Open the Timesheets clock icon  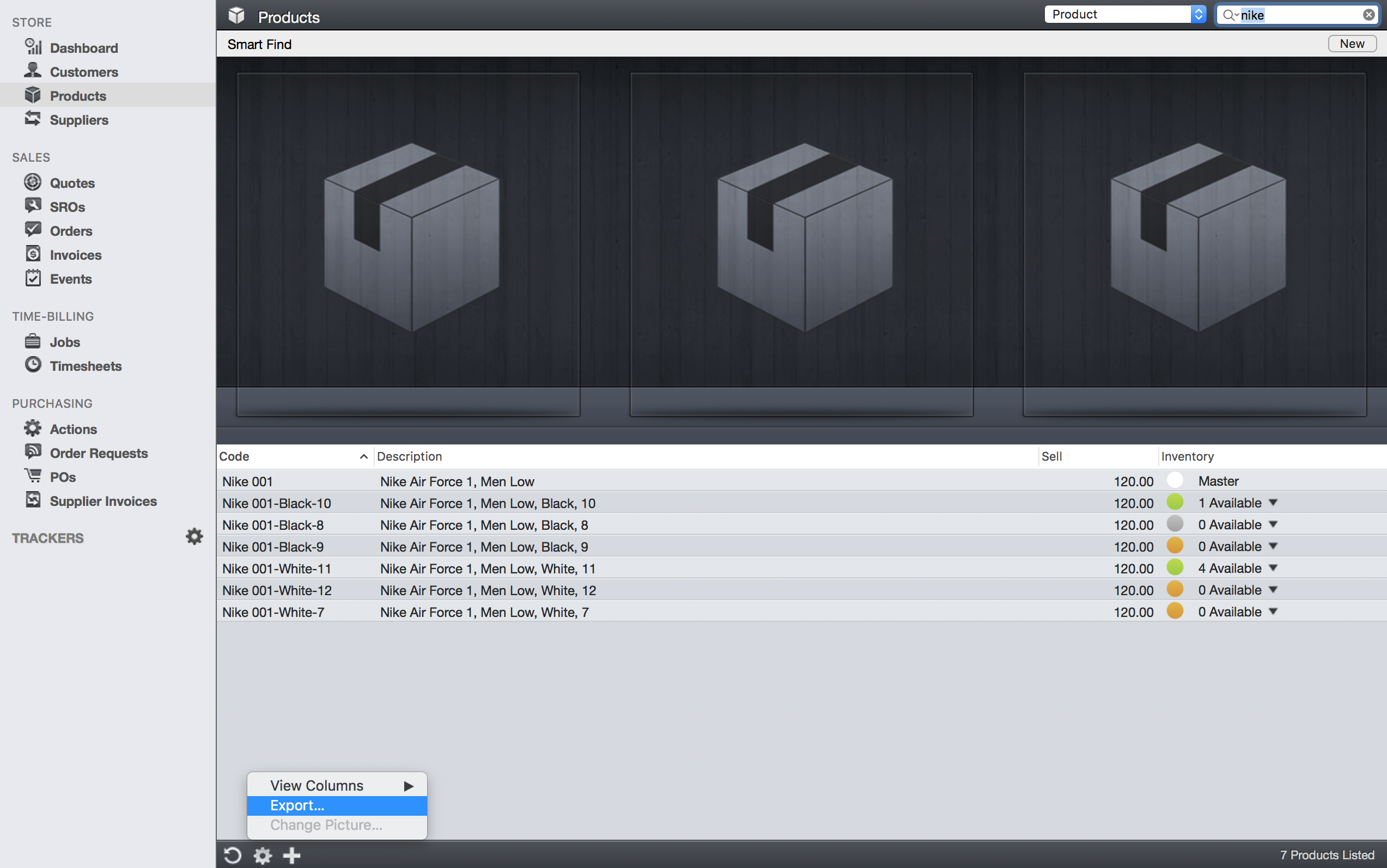point(33,365)
